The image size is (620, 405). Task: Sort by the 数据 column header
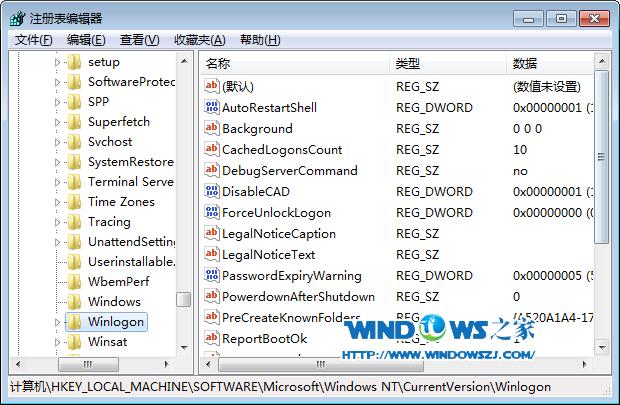[x=550, y=63]
